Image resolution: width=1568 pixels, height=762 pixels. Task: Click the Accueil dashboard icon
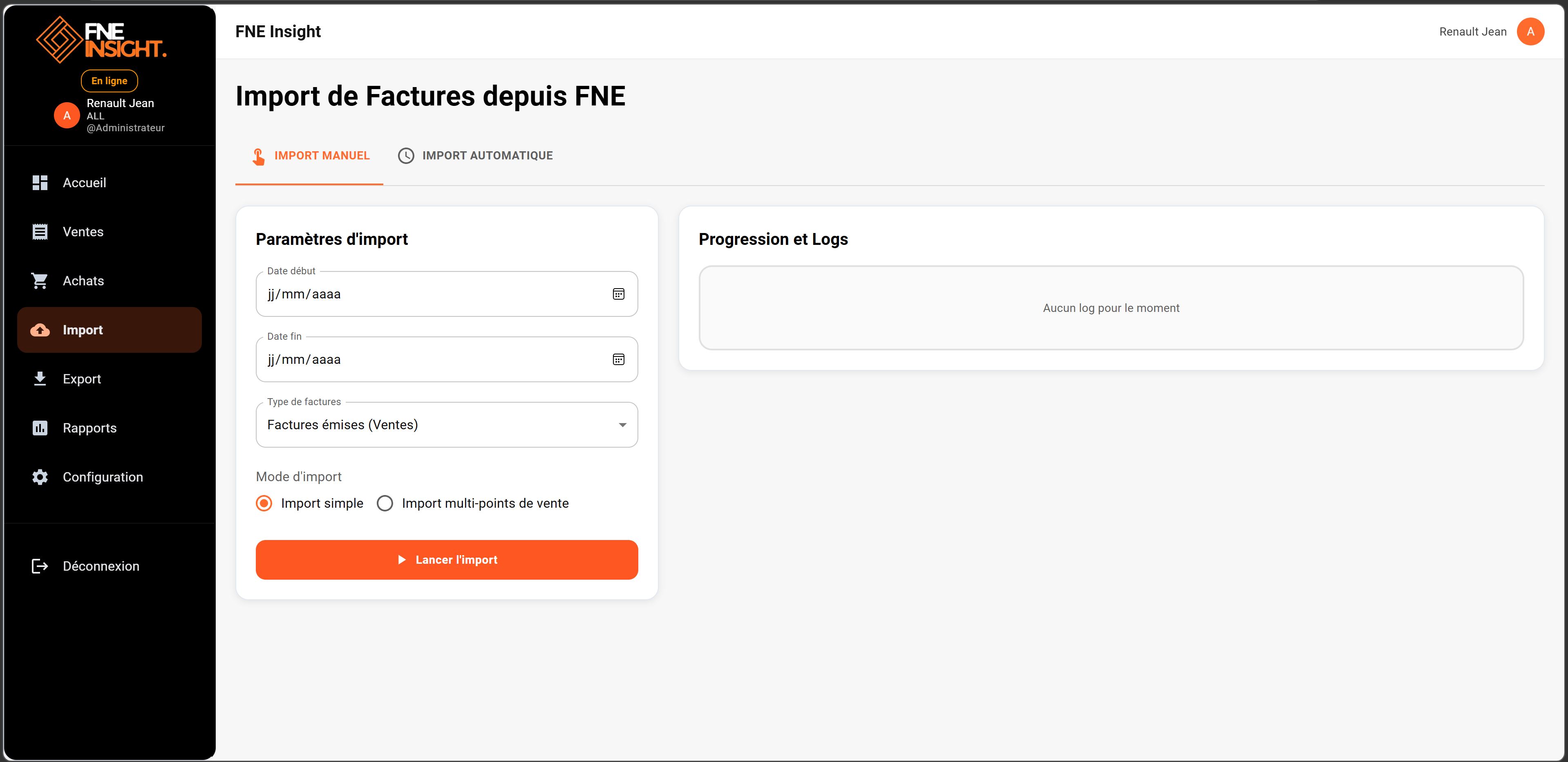click(x=40, y=183)
